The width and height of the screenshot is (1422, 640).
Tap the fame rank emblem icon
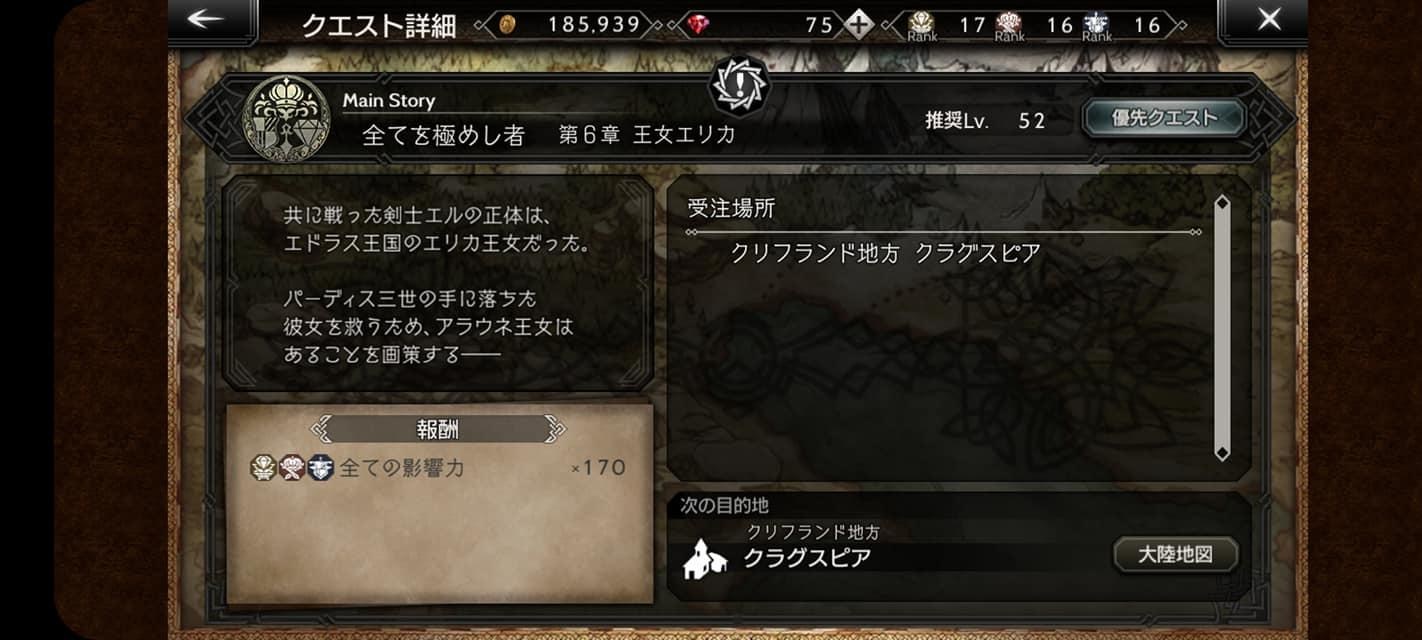[x=1097, y=24]
